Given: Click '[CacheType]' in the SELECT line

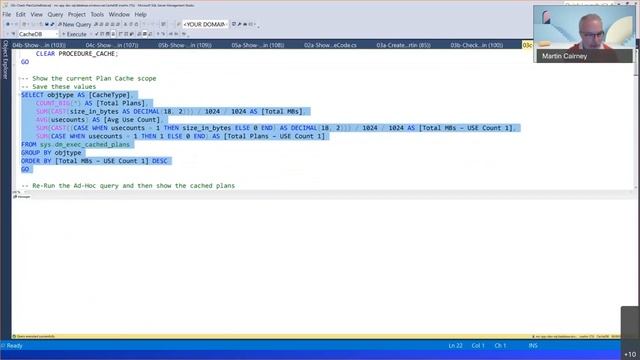Looking at the screenshot, I should pyautogui.click(x=109, y=95).
